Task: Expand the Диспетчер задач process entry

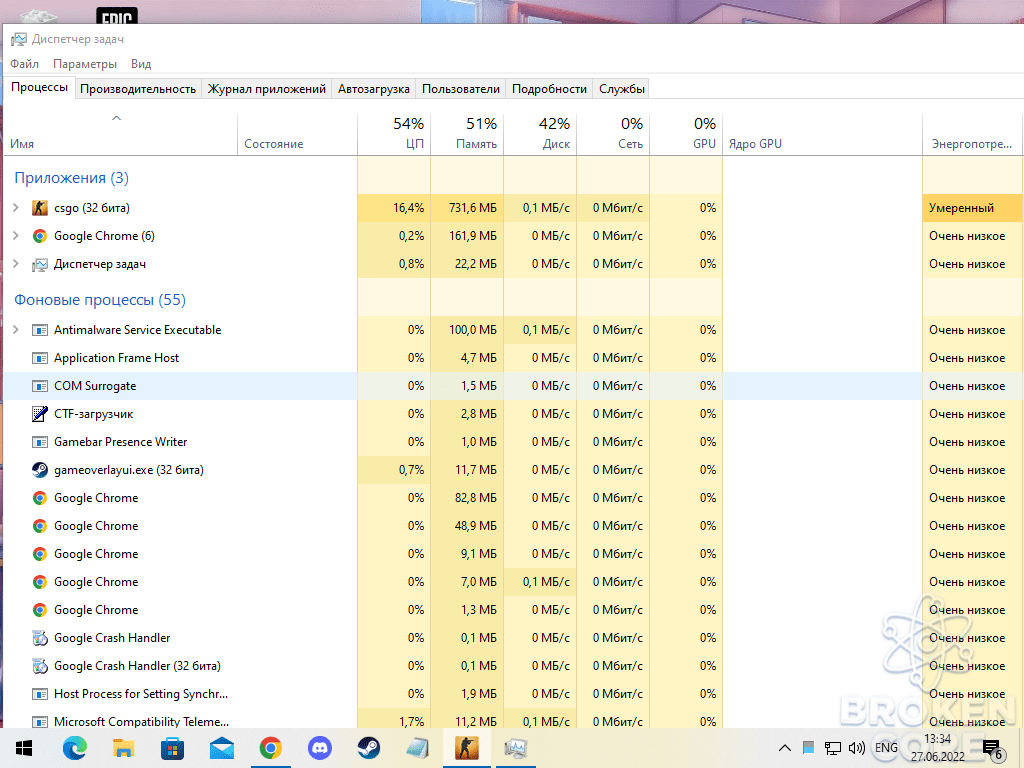Action: pos(16,264)
